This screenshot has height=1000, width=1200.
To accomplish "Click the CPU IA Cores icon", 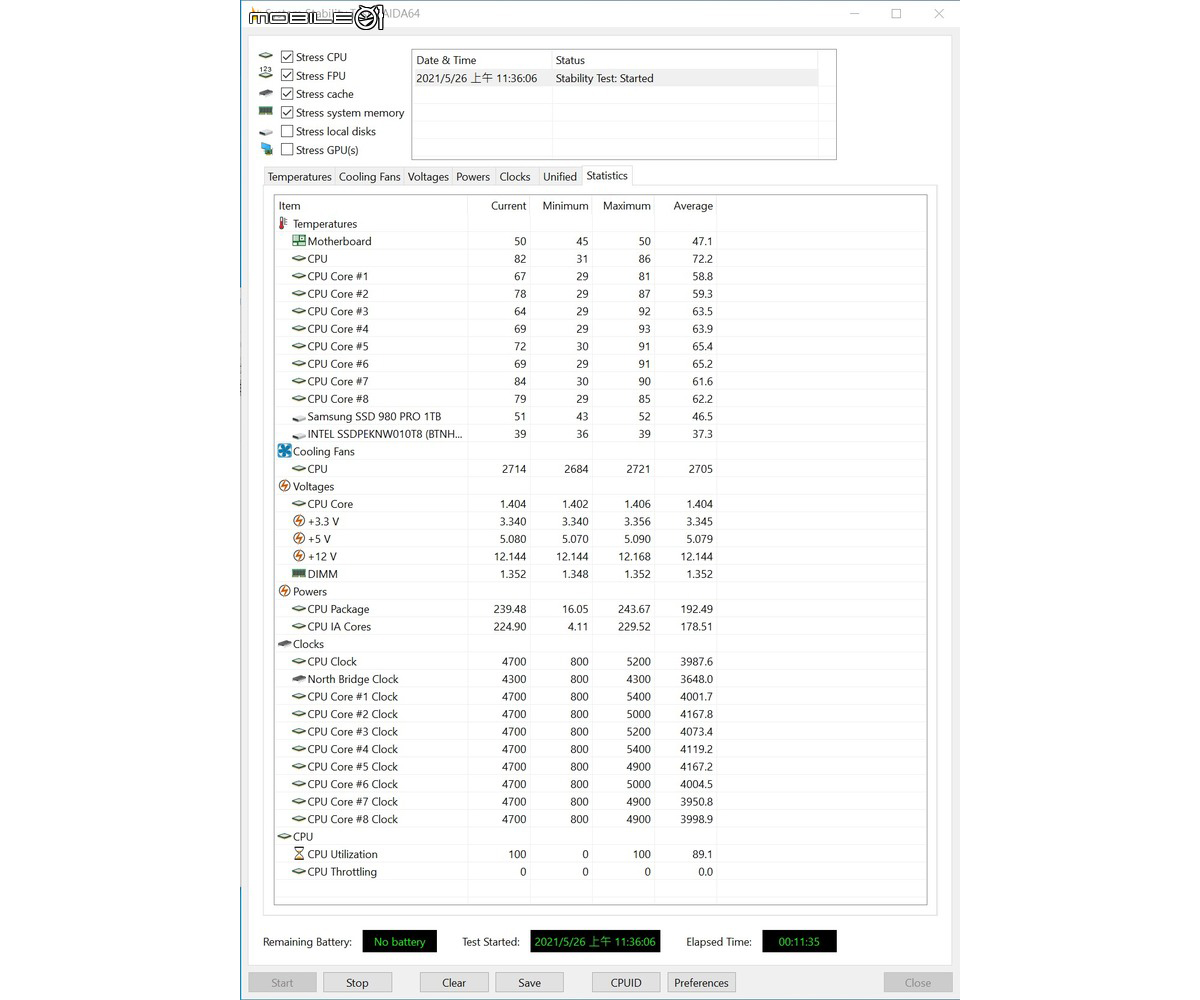I will (298, 627).
